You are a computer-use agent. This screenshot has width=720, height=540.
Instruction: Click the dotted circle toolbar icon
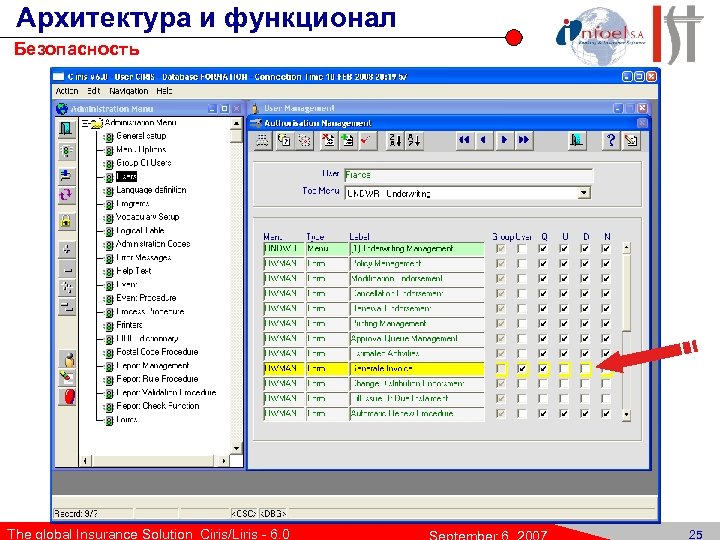(304, 140)
